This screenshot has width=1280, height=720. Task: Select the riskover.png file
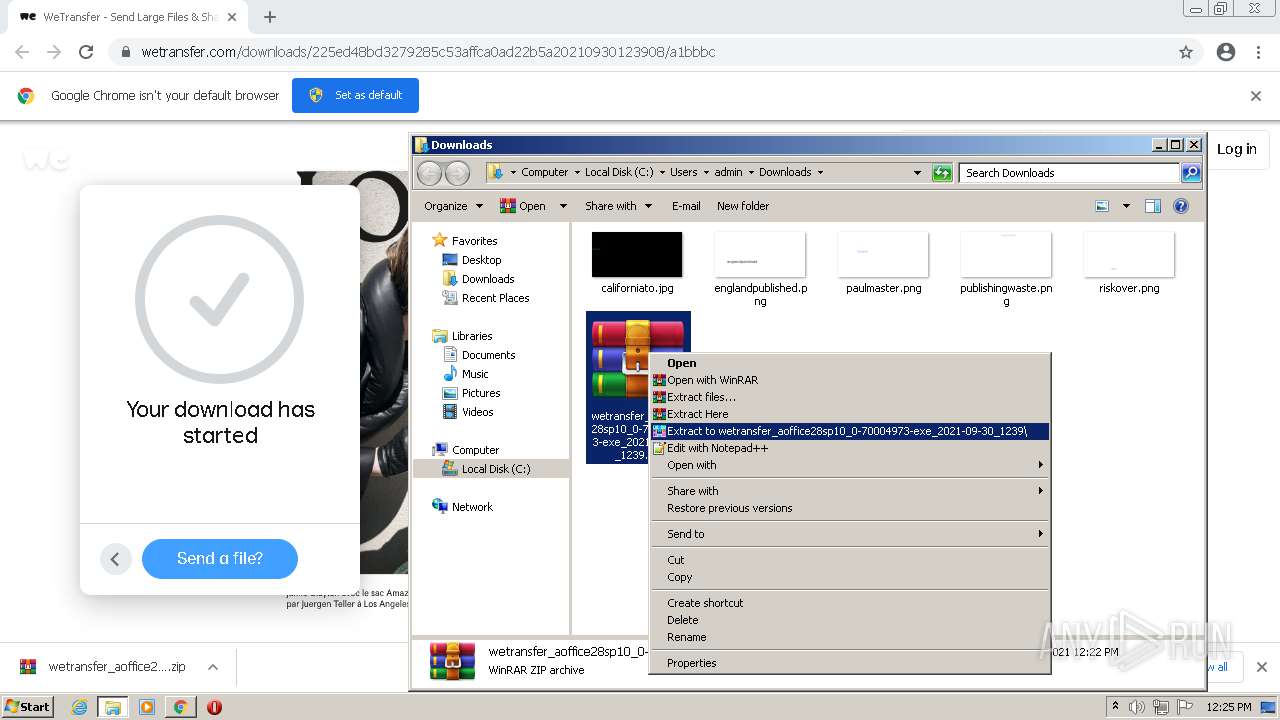pyautogui.click(x=1129, y=263)
